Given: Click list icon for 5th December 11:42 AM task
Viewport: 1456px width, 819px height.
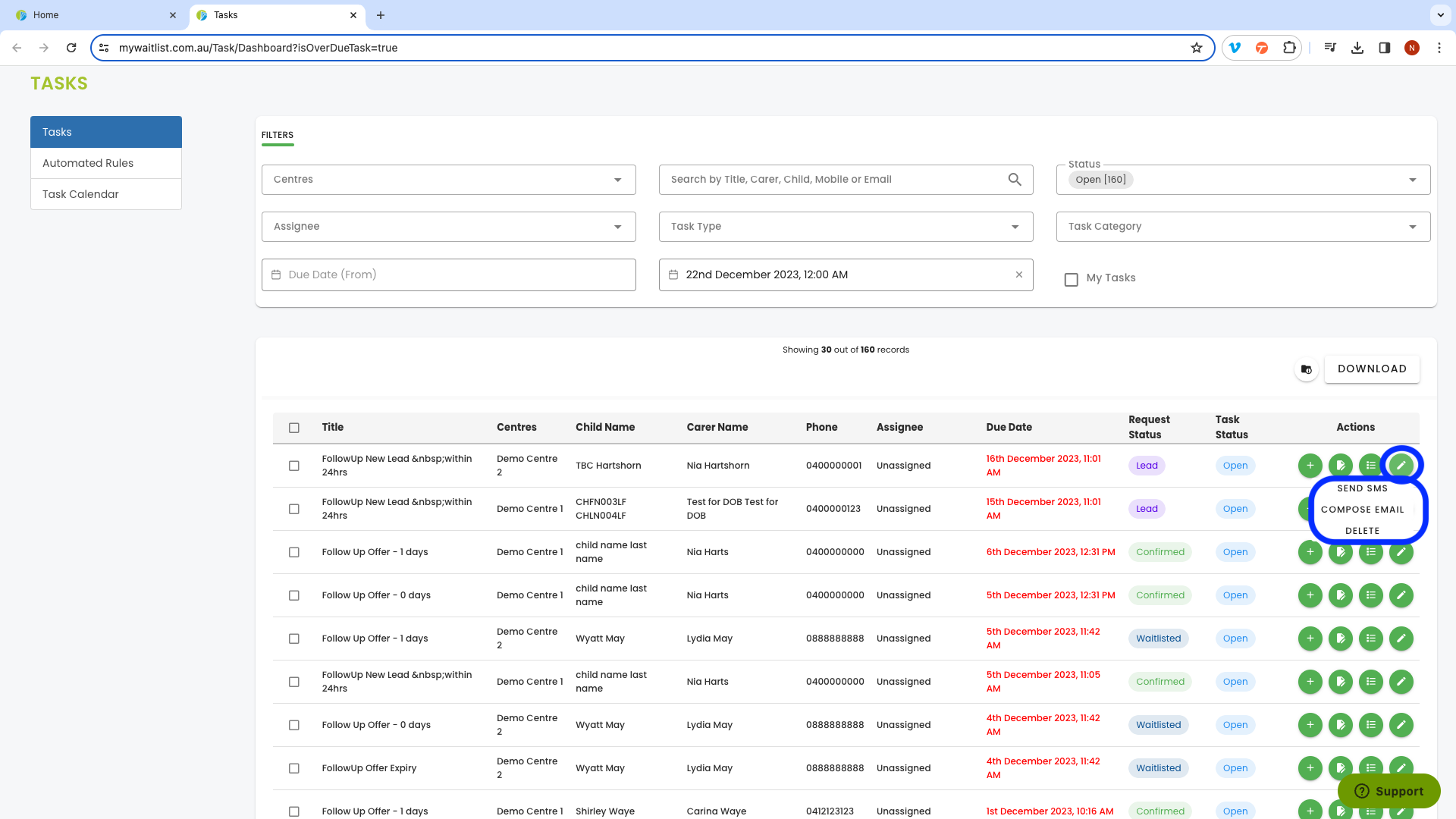Looking at the screenshot, I should click(1370, 639).
